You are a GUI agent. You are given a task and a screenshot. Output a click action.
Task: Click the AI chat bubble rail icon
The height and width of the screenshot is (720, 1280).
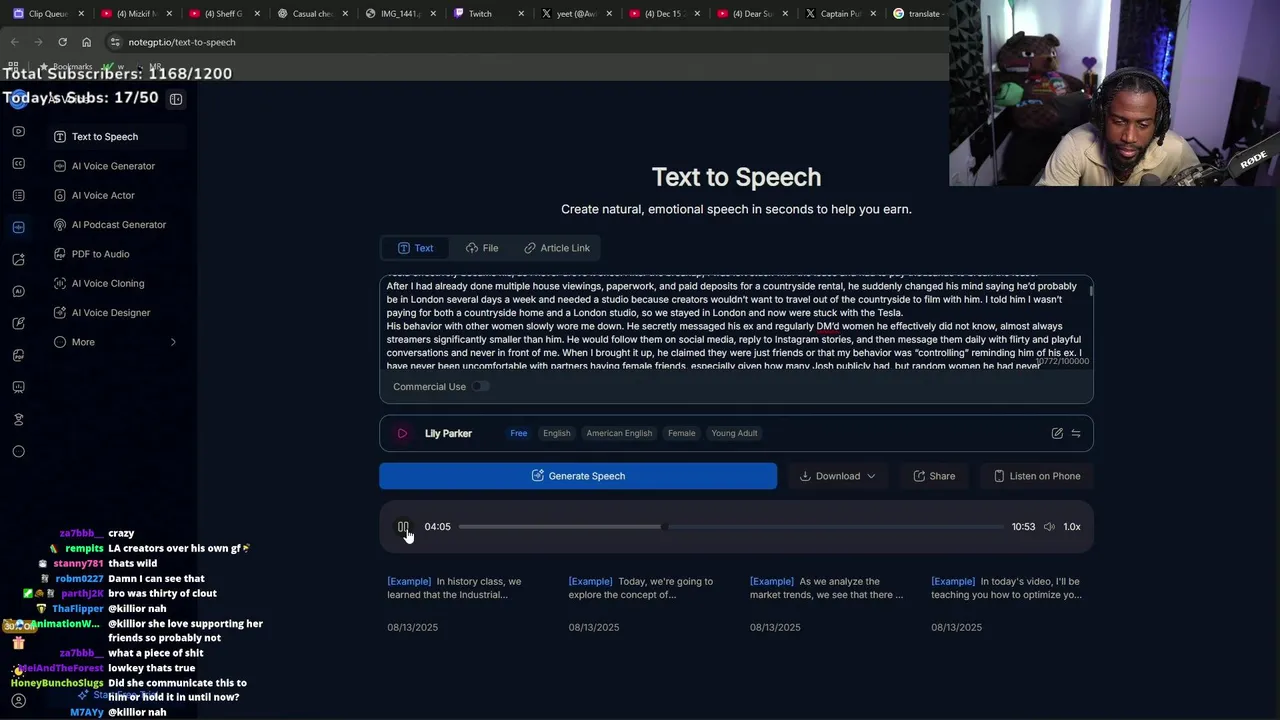18,291
